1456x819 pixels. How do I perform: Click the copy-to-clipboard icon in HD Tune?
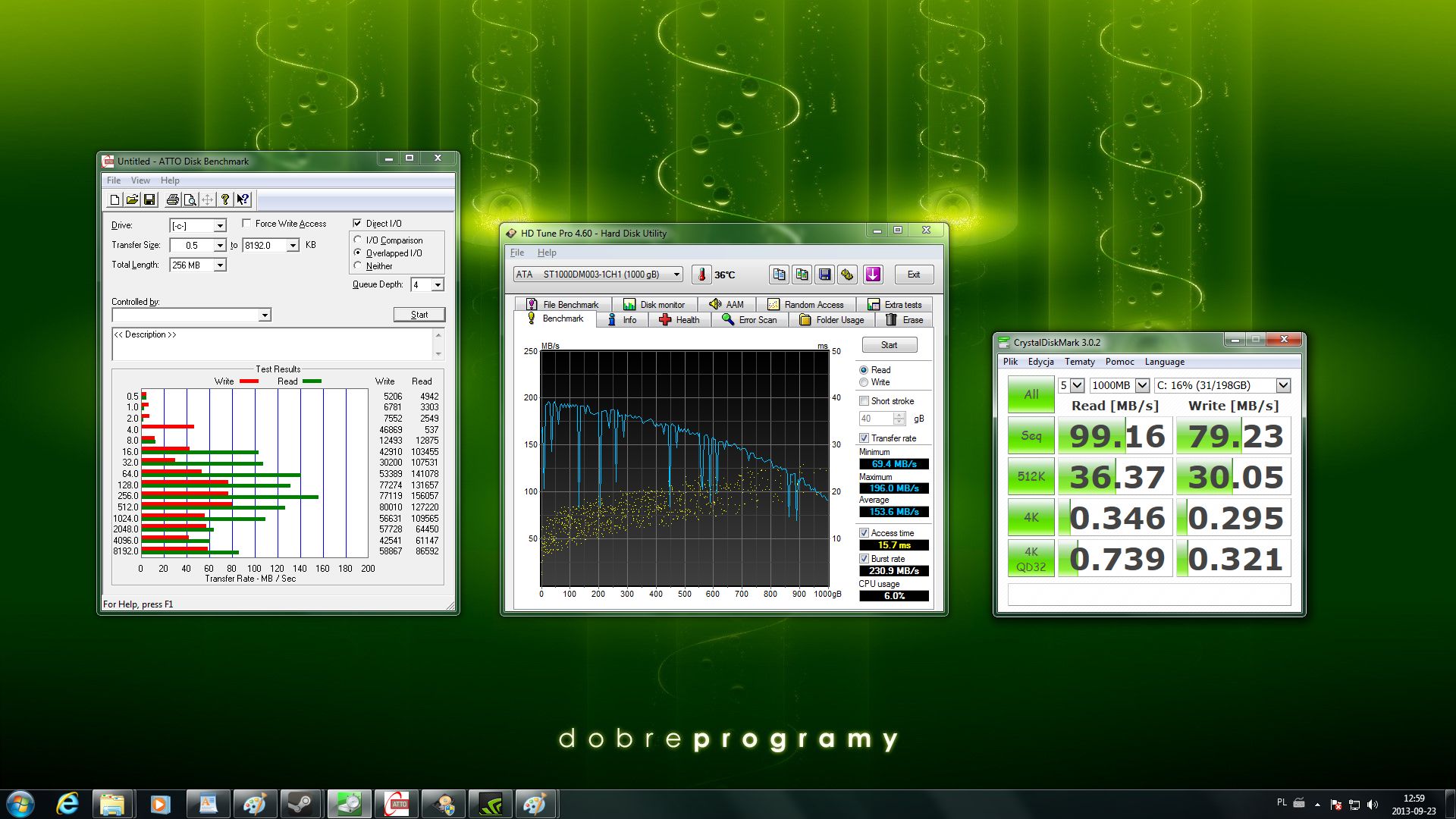pyautogui.click(x=779, y=275)
